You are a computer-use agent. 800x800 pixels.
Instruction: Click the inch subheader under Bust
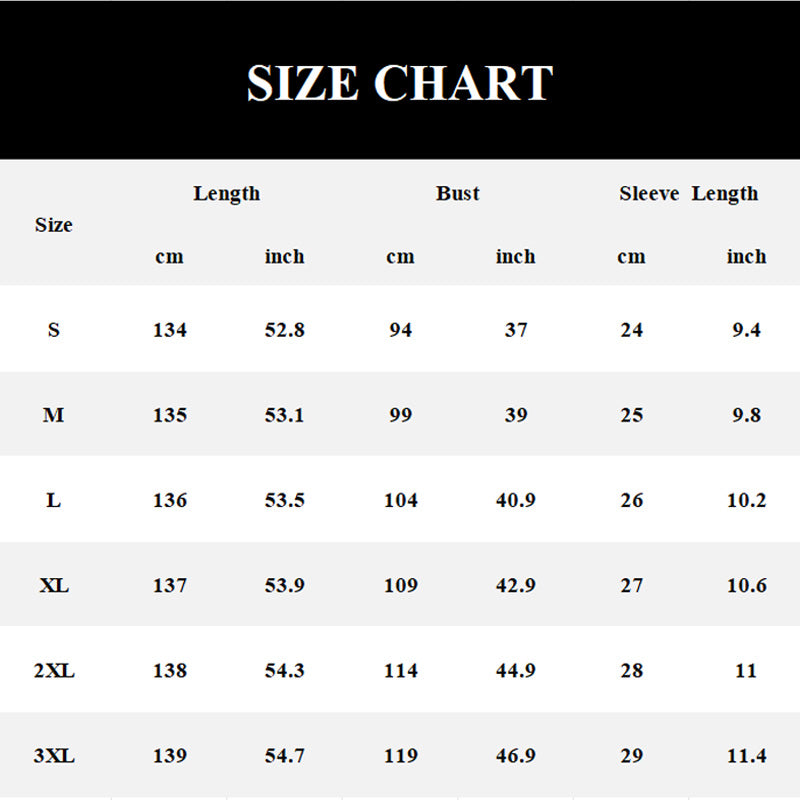point(515,257)
